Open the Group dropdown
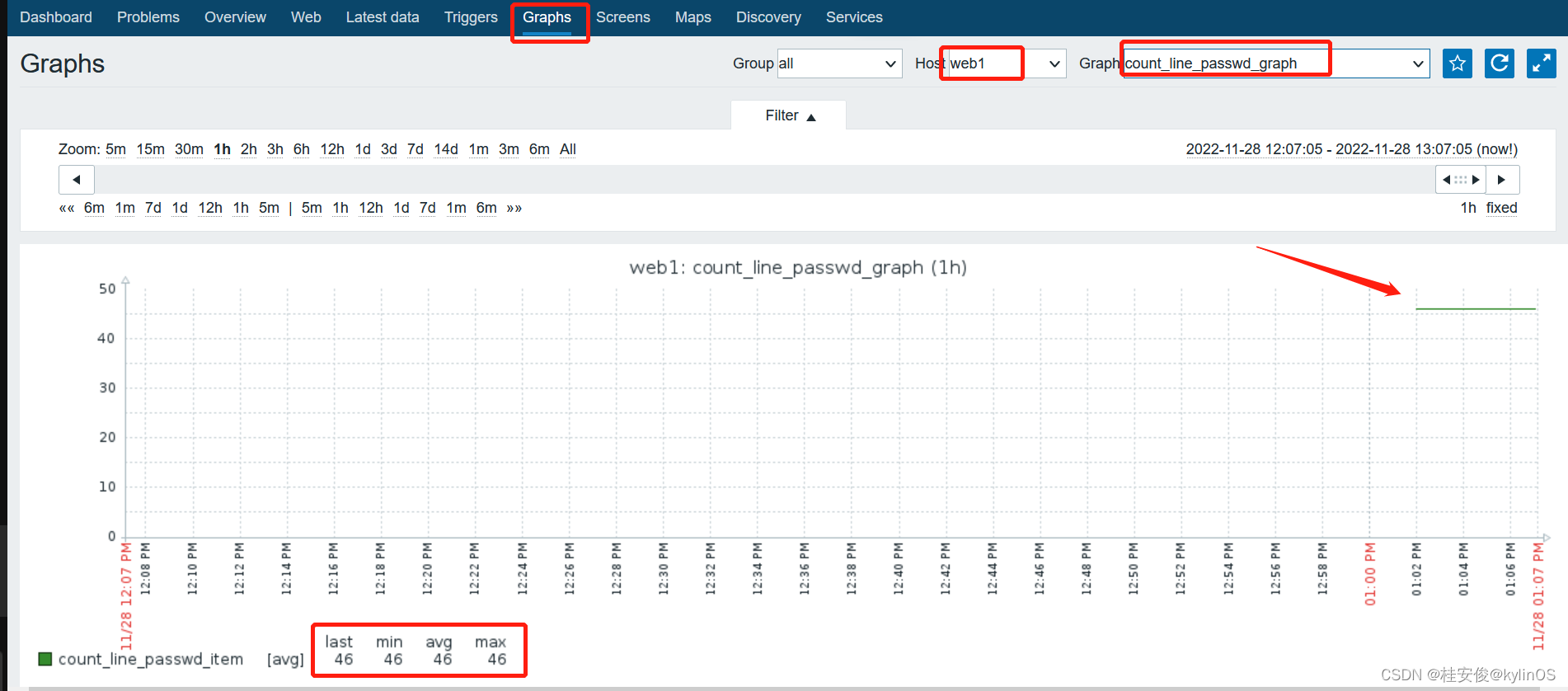The height and width of the screenshot is (691, 1568). tap(839, 63)
